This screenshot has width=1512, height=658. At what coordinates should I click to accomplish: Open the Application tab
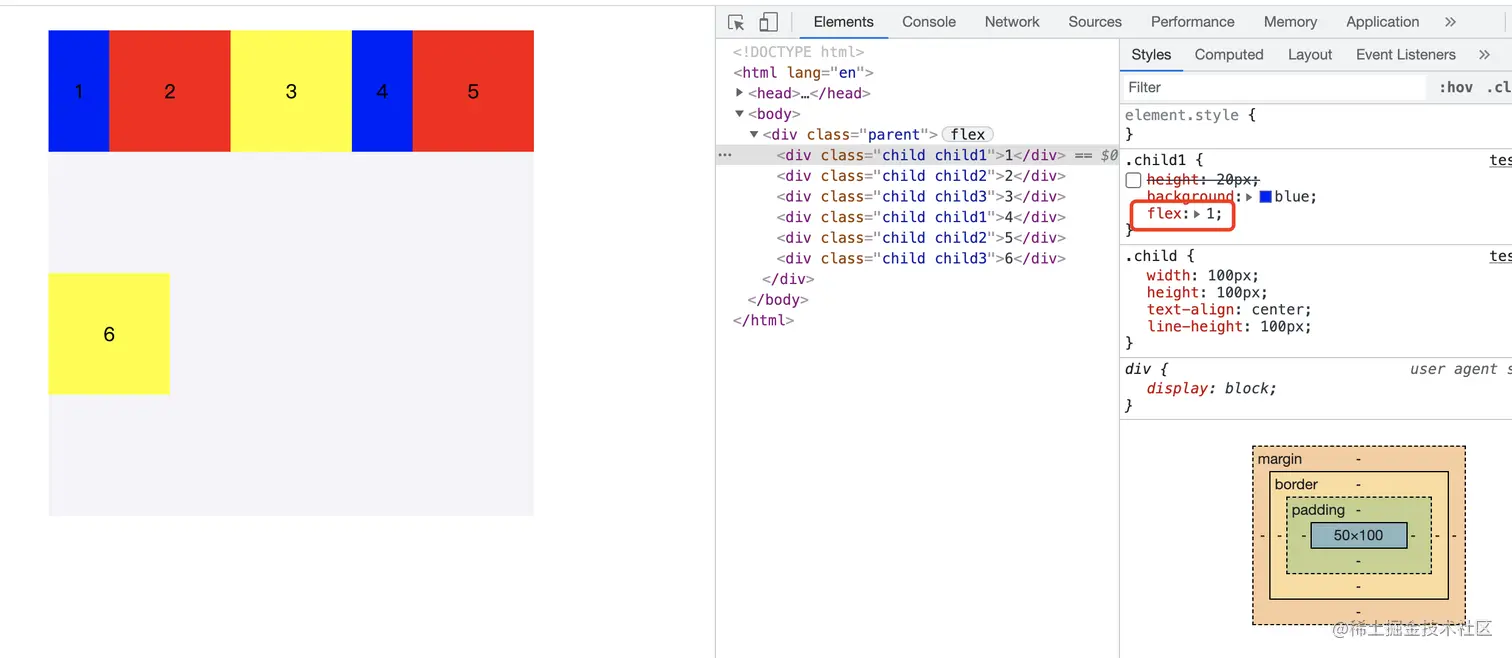(1382, 22)
